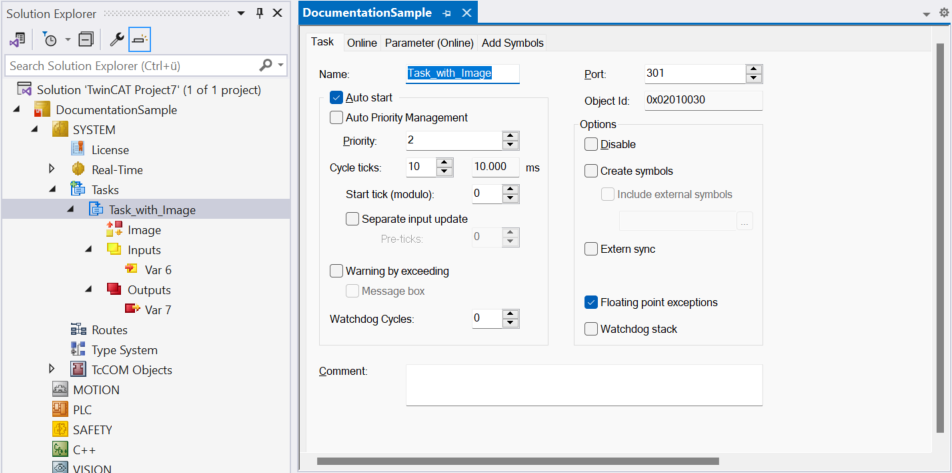Select the SYSTEM node icon

pos(60,130)
